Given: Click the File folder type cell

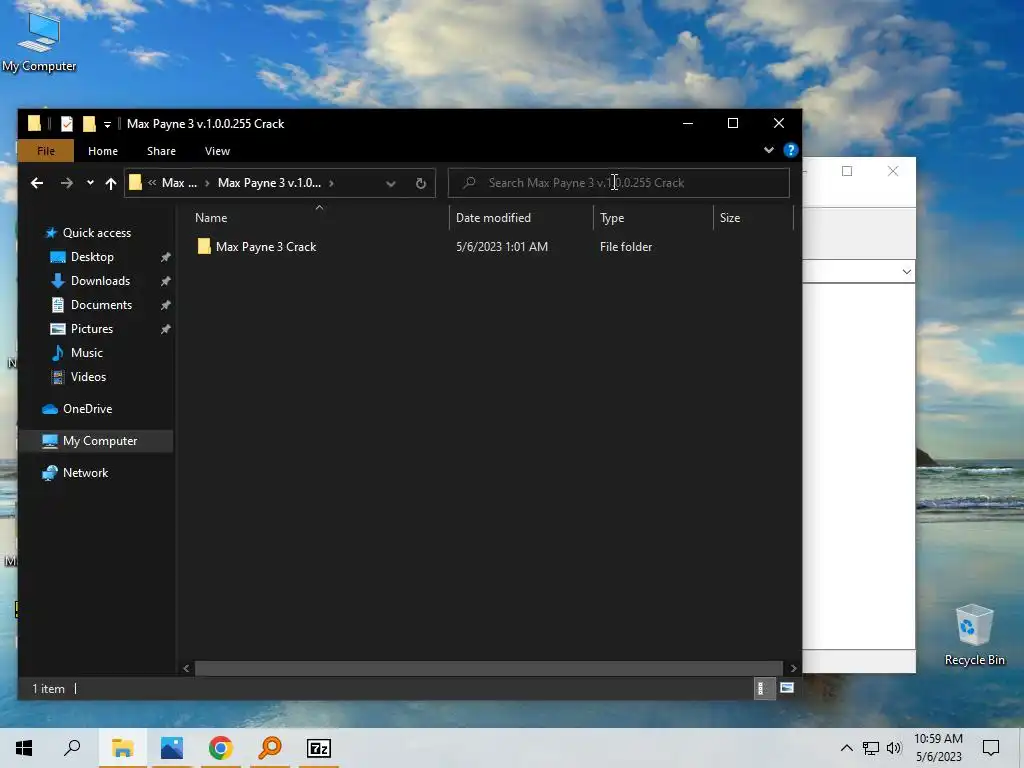Looking at the screenshot, I should click(626, 247).
